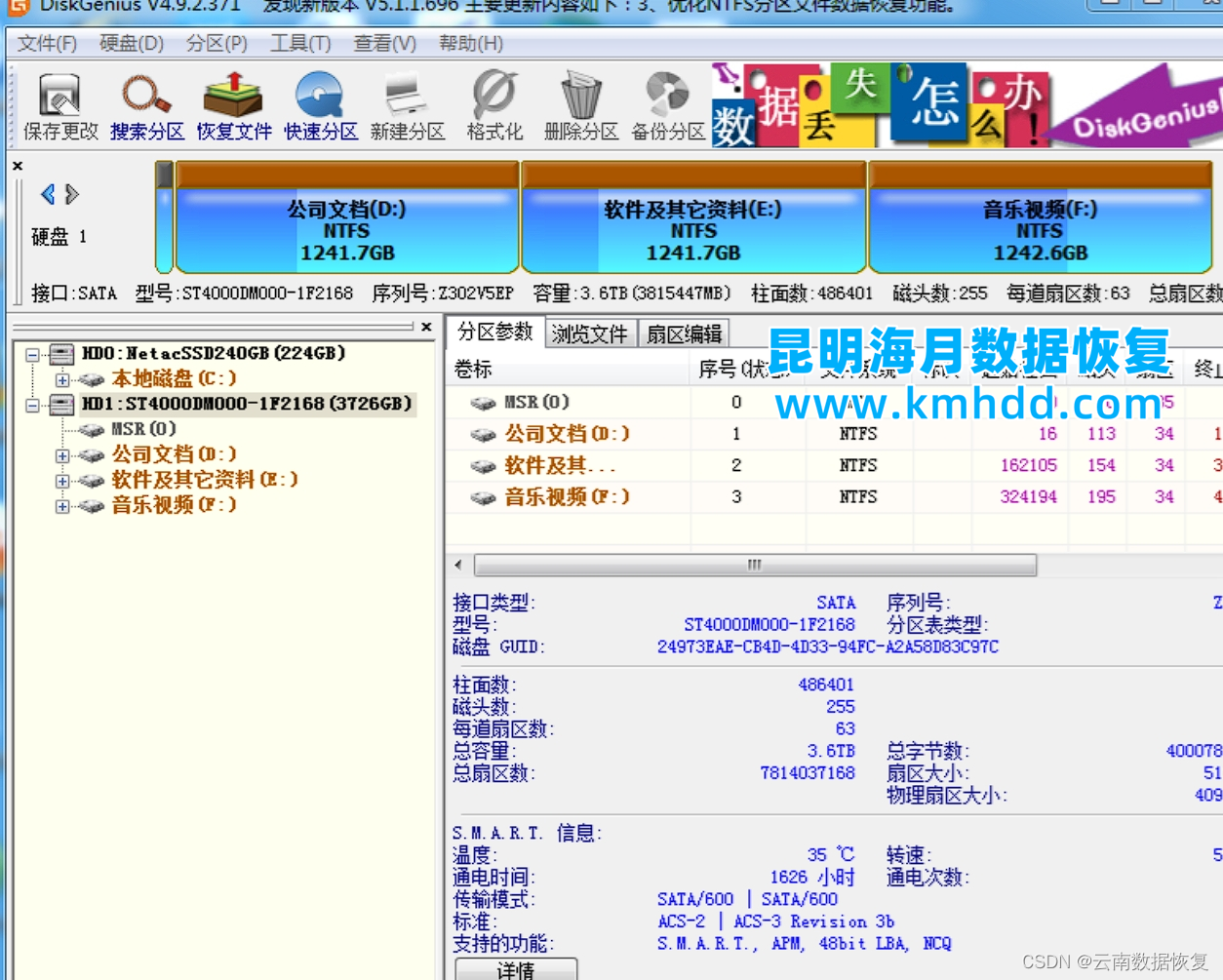Click the 卷标 column header

tap(569, 370)
